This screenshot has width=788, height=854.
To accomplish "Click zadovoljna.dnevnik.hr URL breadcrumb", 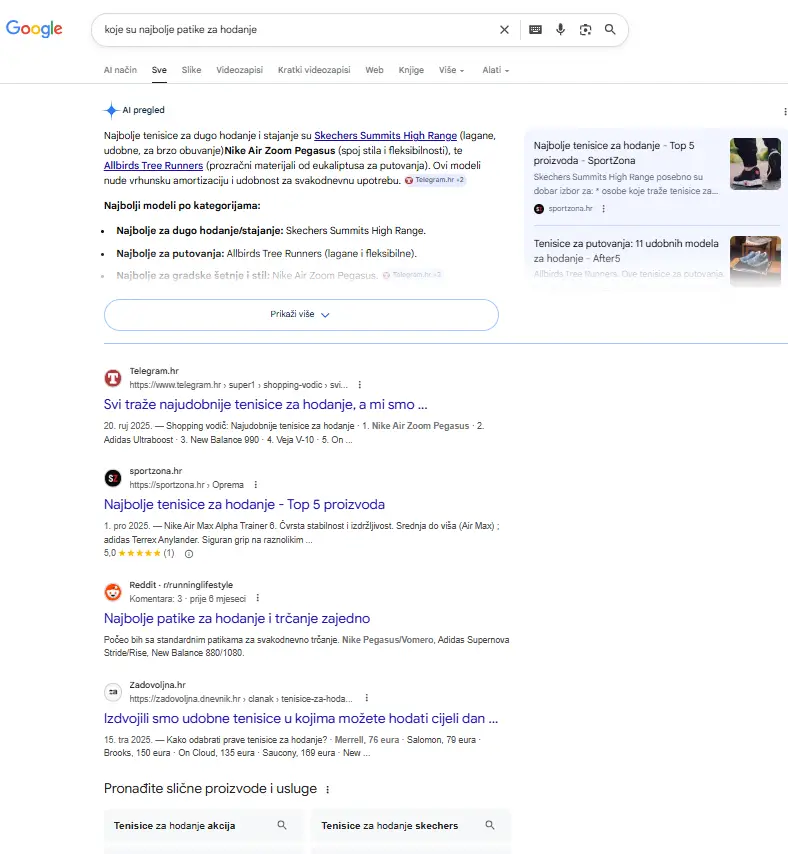I will tap(241, 699).
